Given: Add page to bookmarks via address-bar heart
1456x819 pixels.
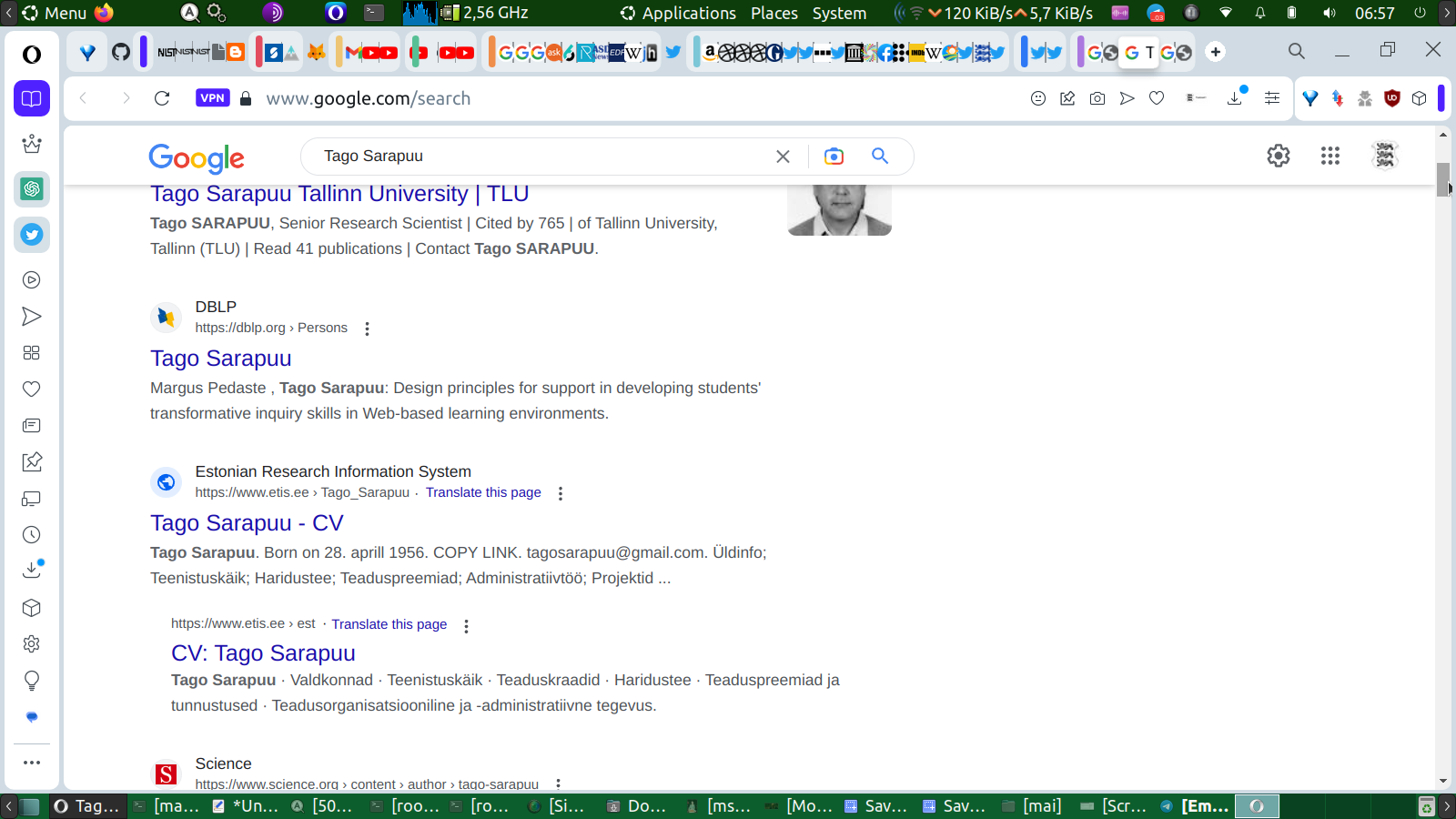Looking at the screenshot, I should tap(1157, 98).
